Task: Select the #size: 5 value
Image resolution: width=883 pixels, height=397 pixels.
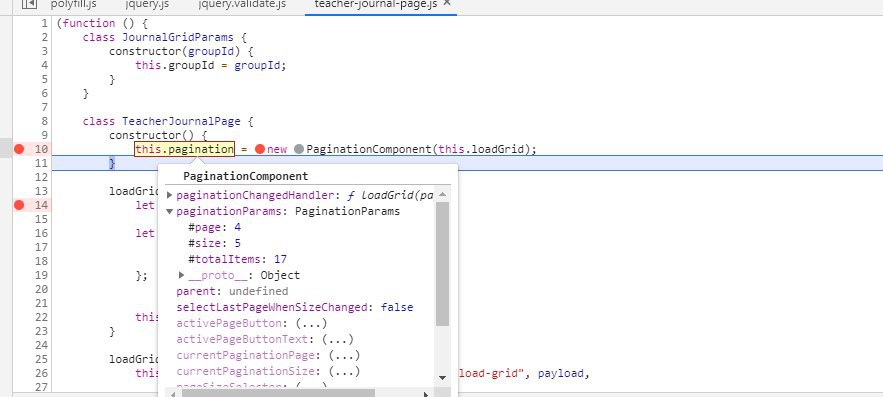Action: click(238, 243)
